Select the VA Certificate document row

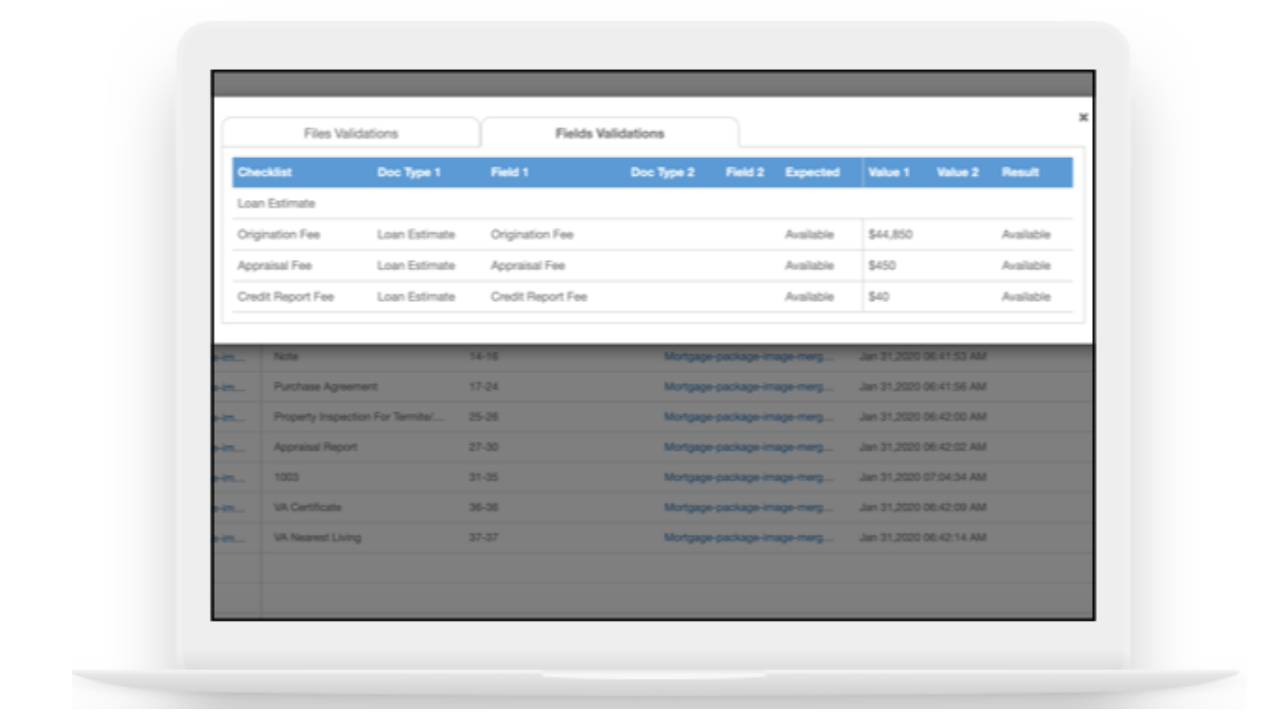click(x=653, y=507)
